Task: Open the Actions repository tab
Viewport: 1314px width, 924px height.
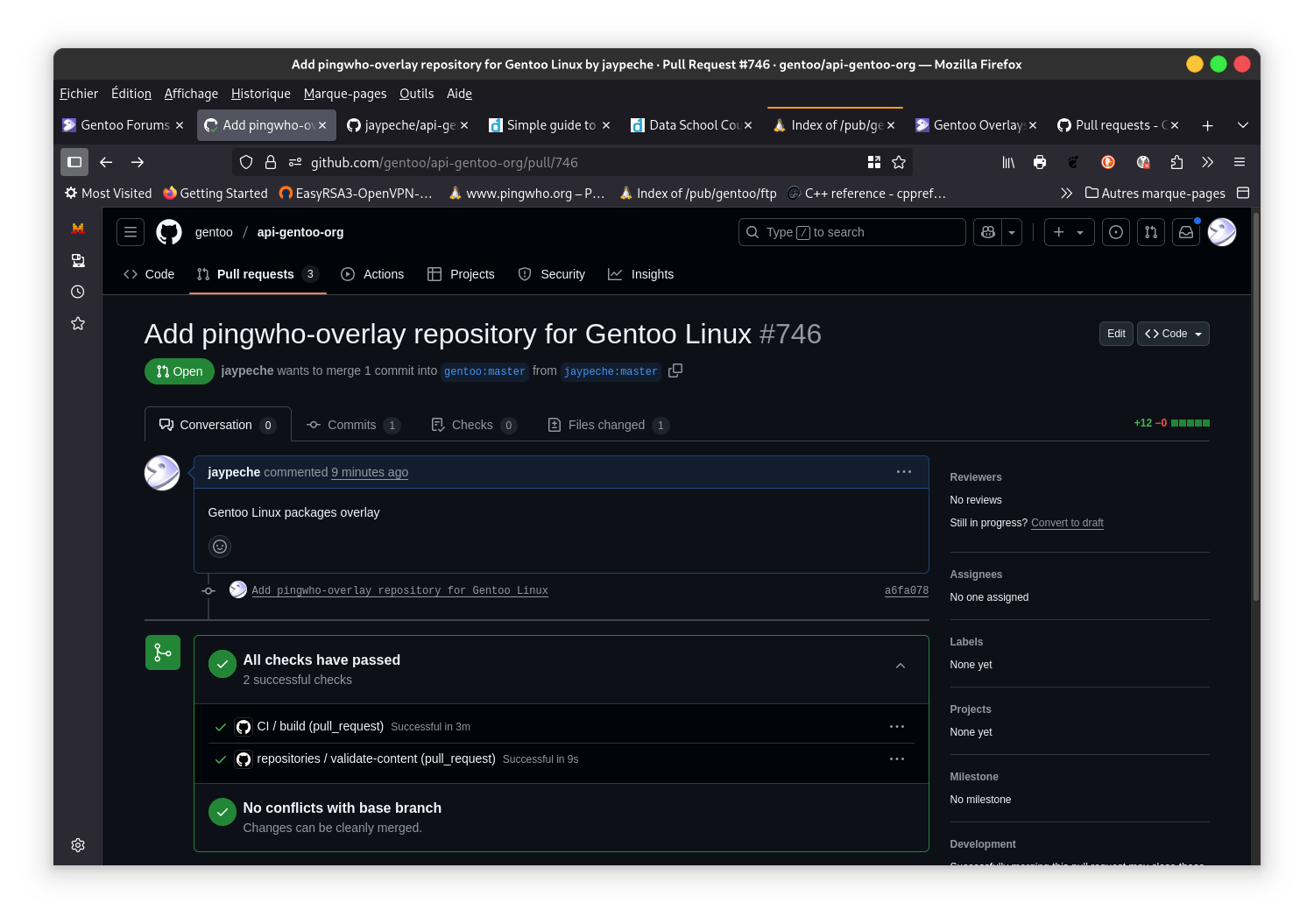Action: (x=372, y=274)
